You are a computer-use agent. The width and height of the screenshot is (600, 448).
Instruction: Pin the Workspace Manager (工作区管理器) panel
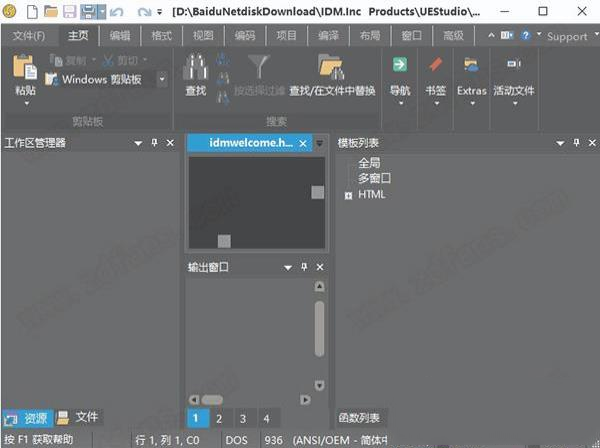155,143
